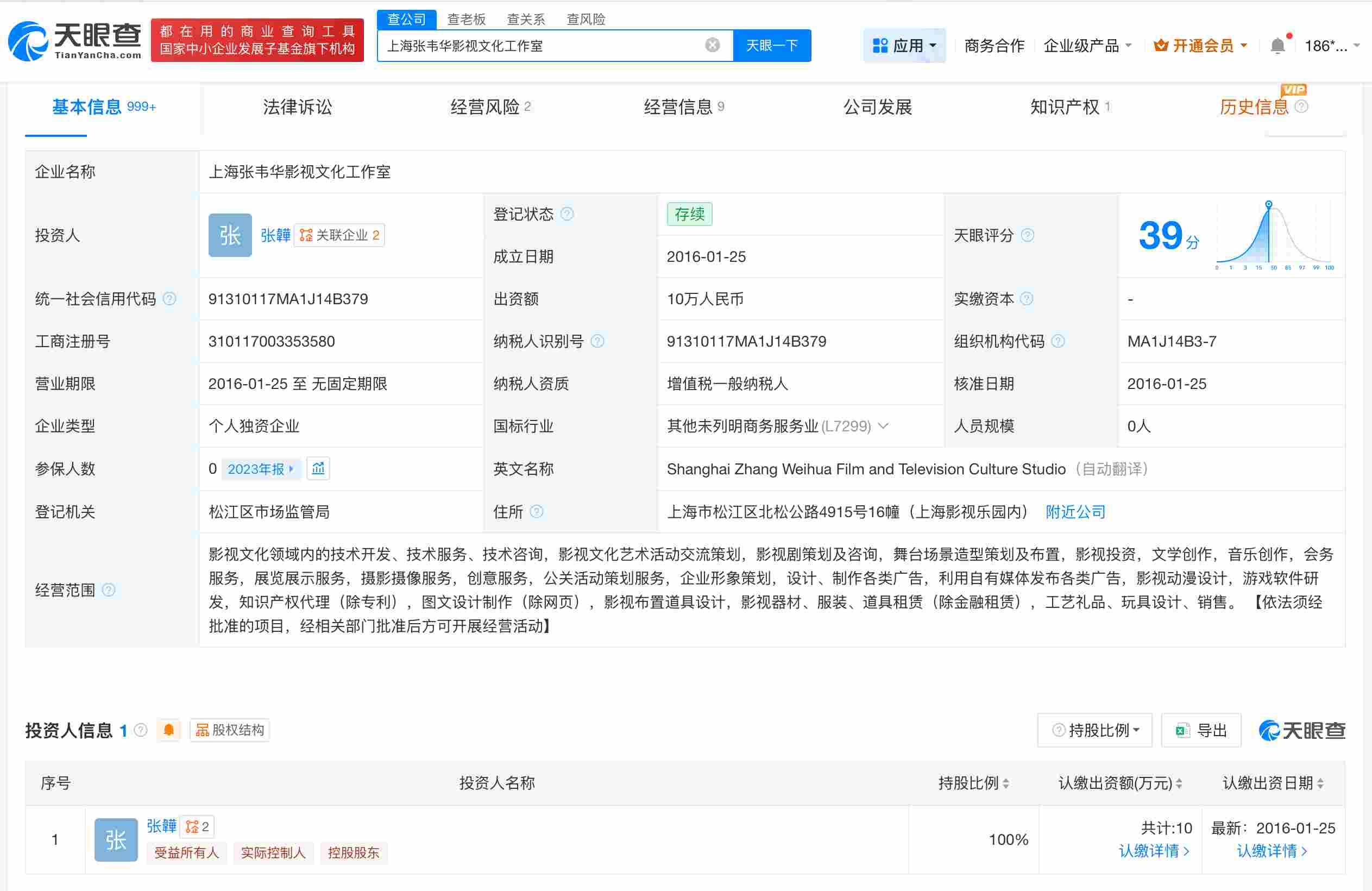Open chart icon next to 2023年报
Image resolution: width=1372 pixels, height=891 pixels.
pyautogui.click(x=318, y=469)
